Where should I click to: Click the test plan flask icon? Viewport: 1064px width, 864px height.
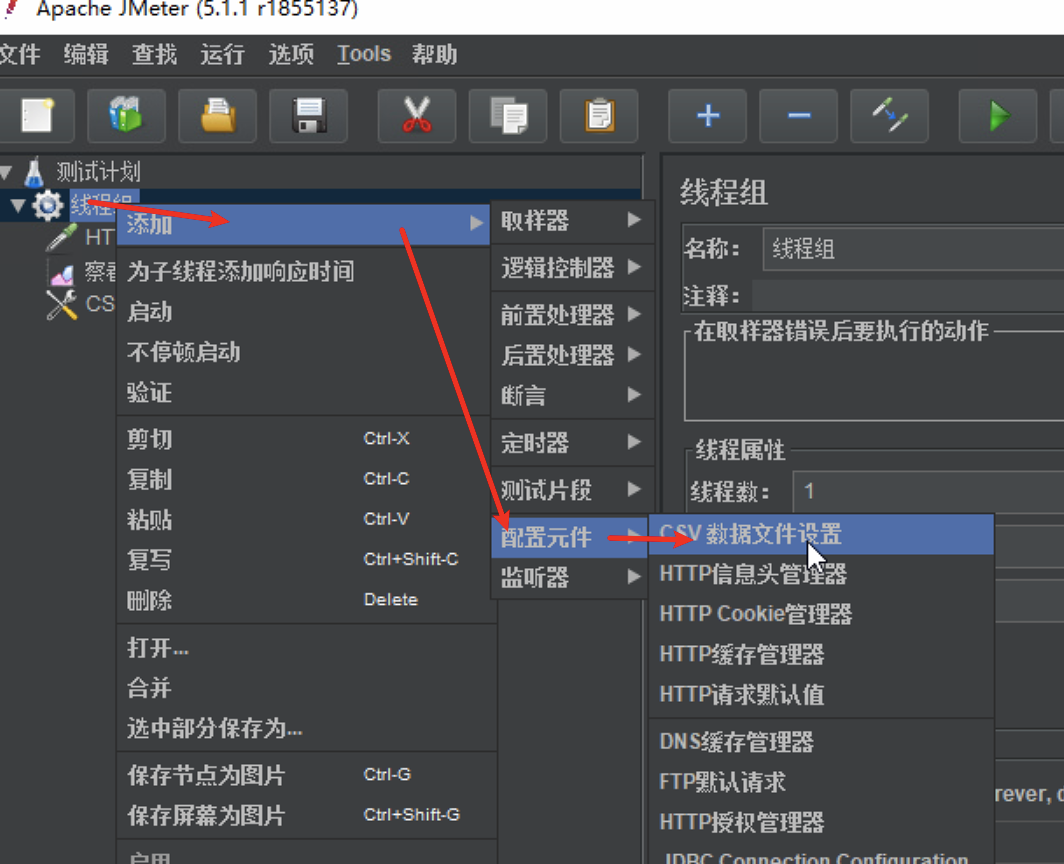(x=34, y=172)
